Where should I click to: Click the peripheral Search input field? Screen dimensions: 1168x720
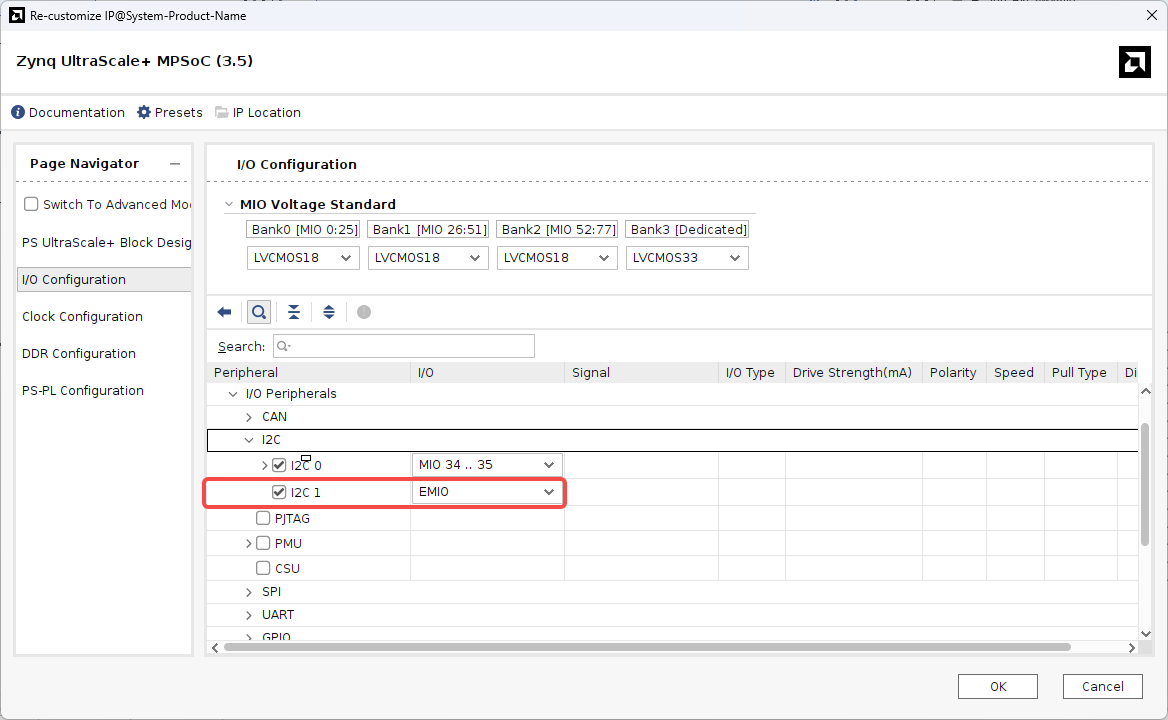(403, 346)
